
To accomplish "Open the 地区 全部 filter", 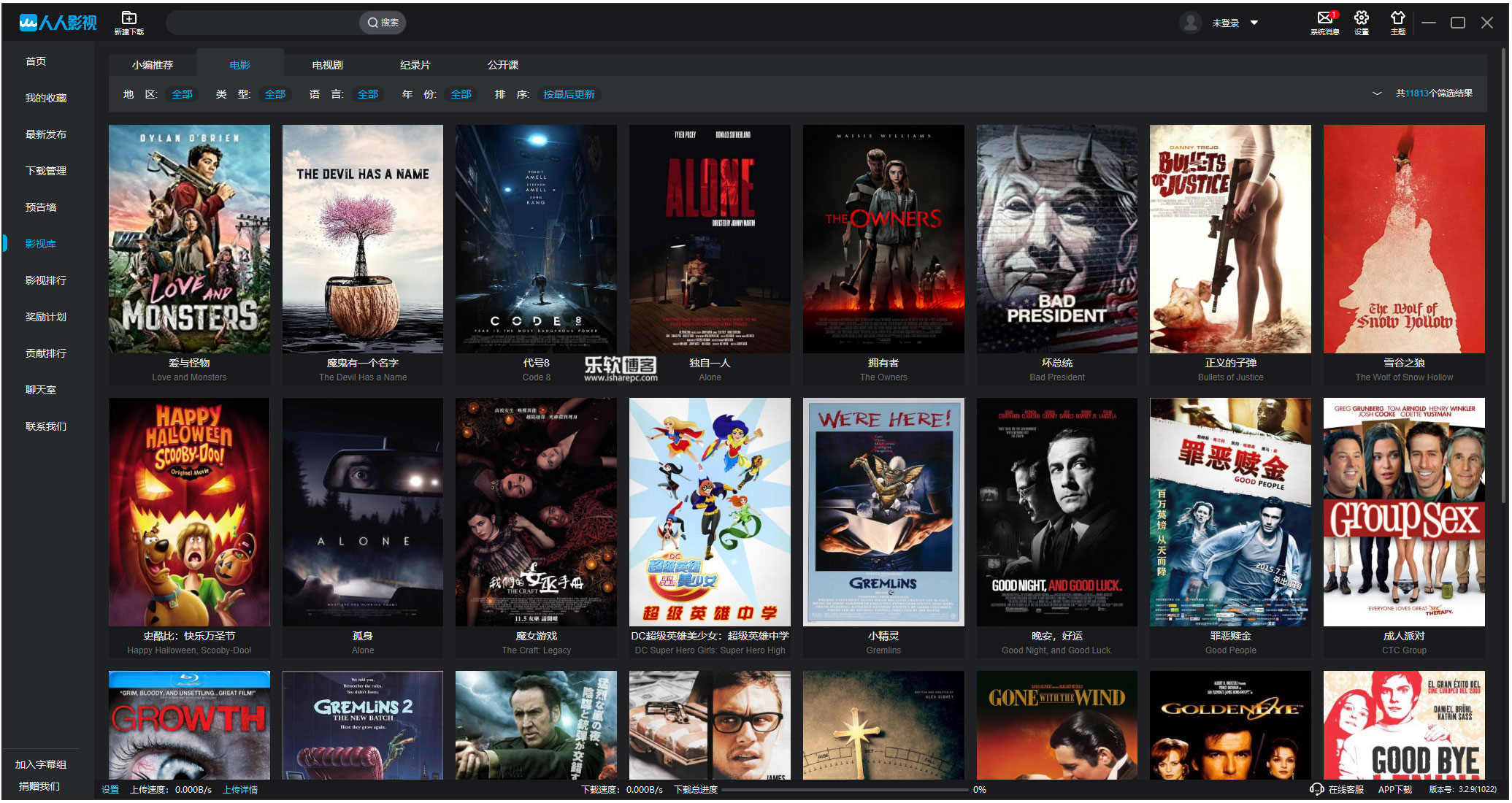I will click(x=182, y=94).
